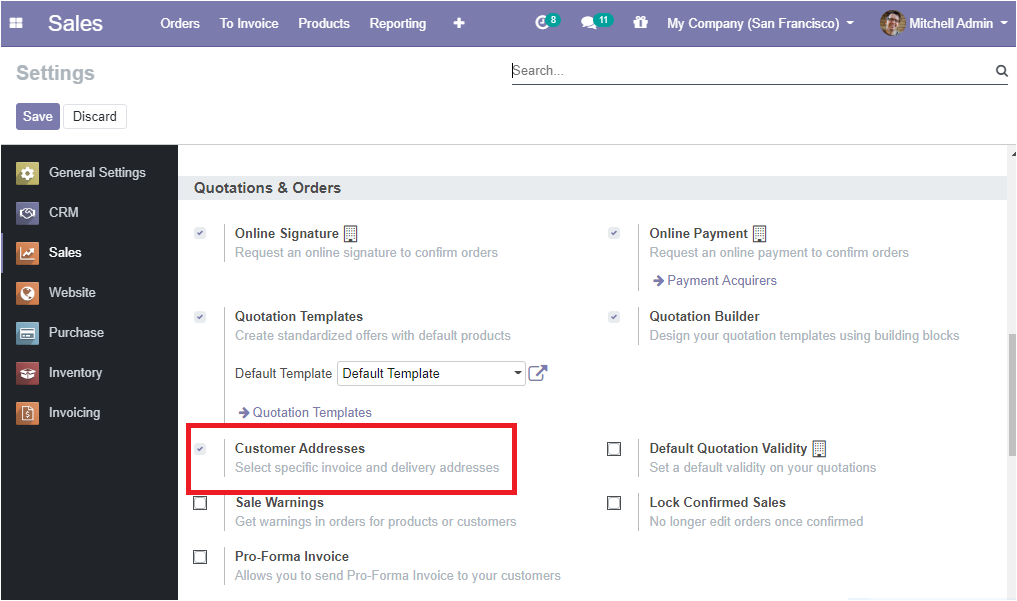Click the Inventory box icon in sidebar
This screenshot has height=601, width=1017.
point(27,373)
